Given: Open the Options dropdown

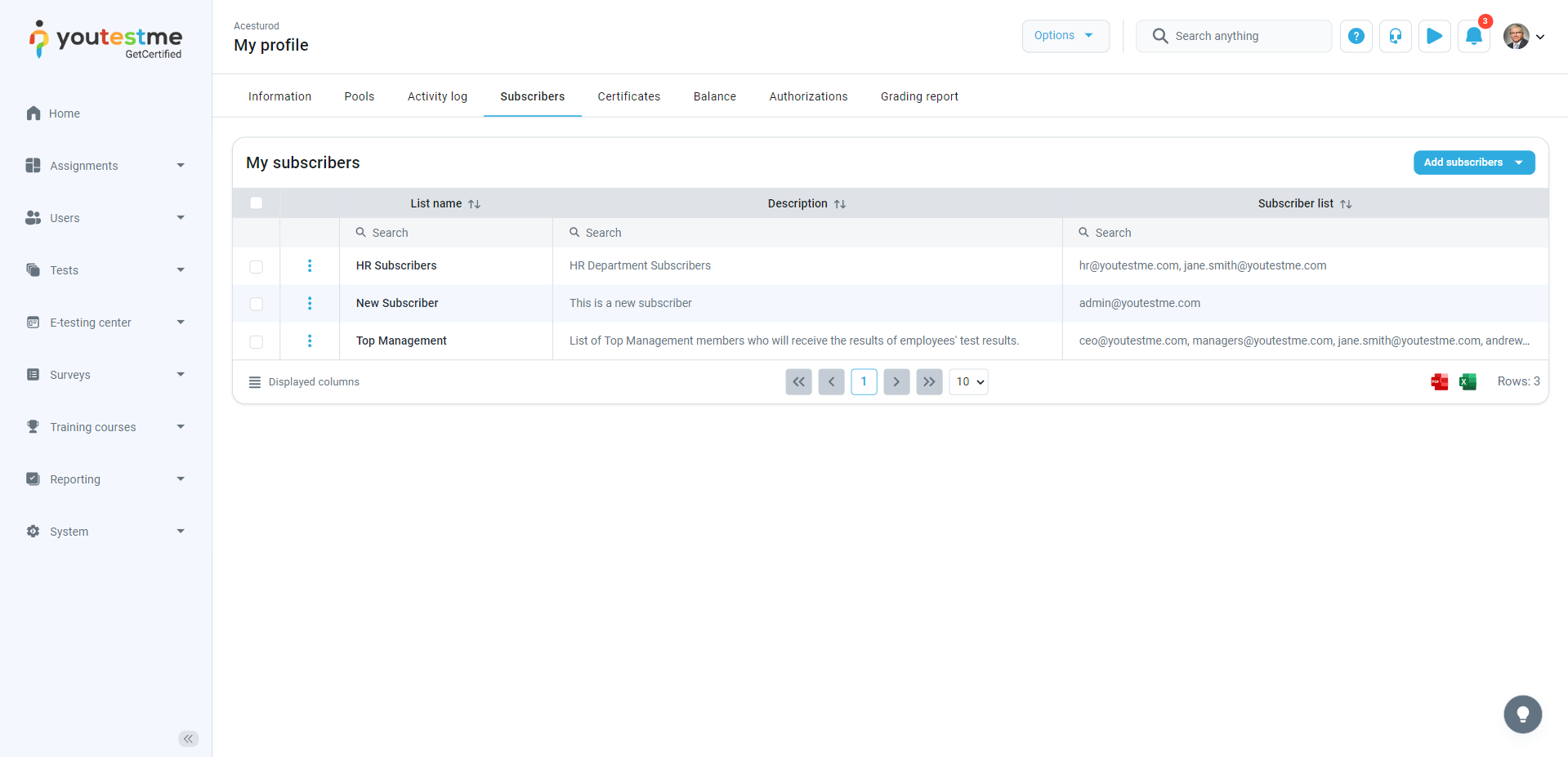Looking at the screenshot, I should click(1065, 36).
